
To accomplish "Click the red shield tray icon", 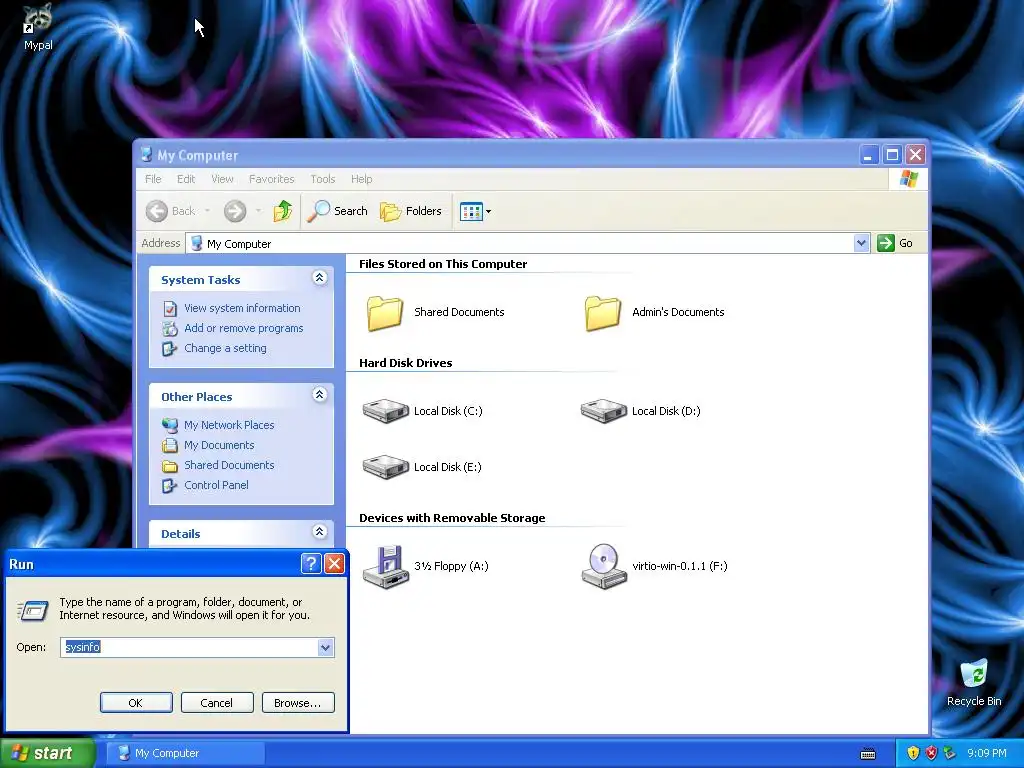I will (931, 754).
